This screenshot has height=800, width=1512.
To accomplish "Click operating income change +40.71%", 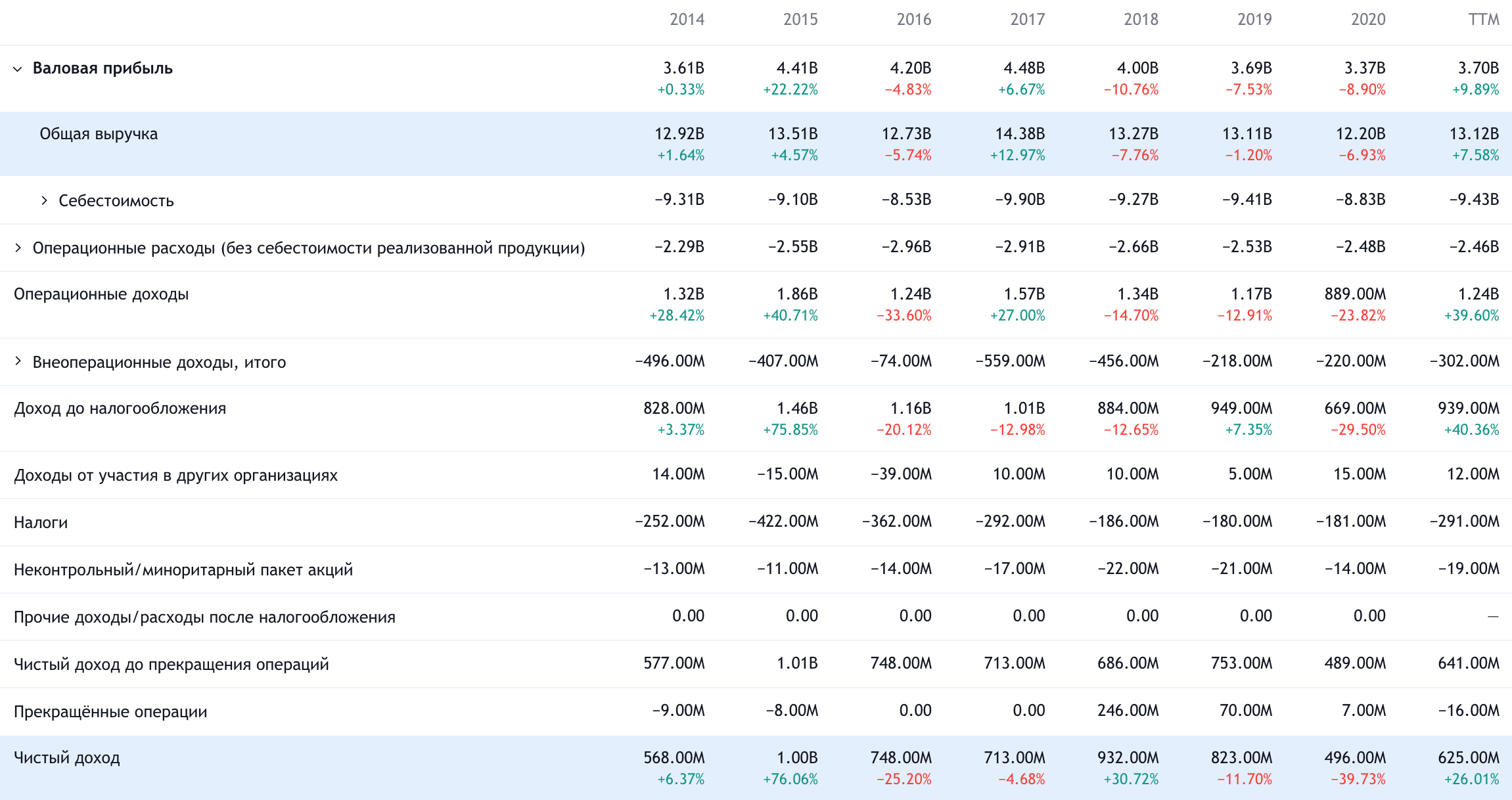I will pyautogui.click(x=790, y=316).
